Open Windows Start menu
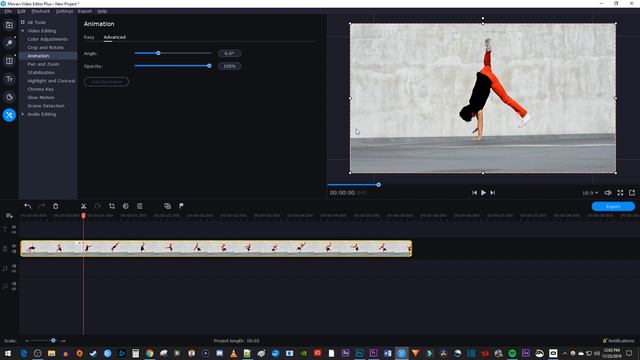This screenshot has height=360, width=640. click(x=8, y=353)
